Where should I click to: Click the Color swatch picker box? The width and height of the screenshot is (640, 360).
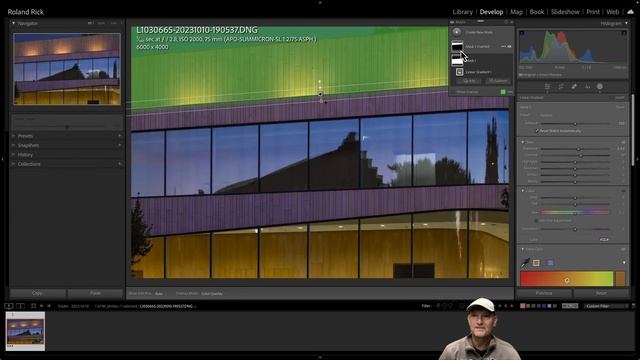coord(604,240)
